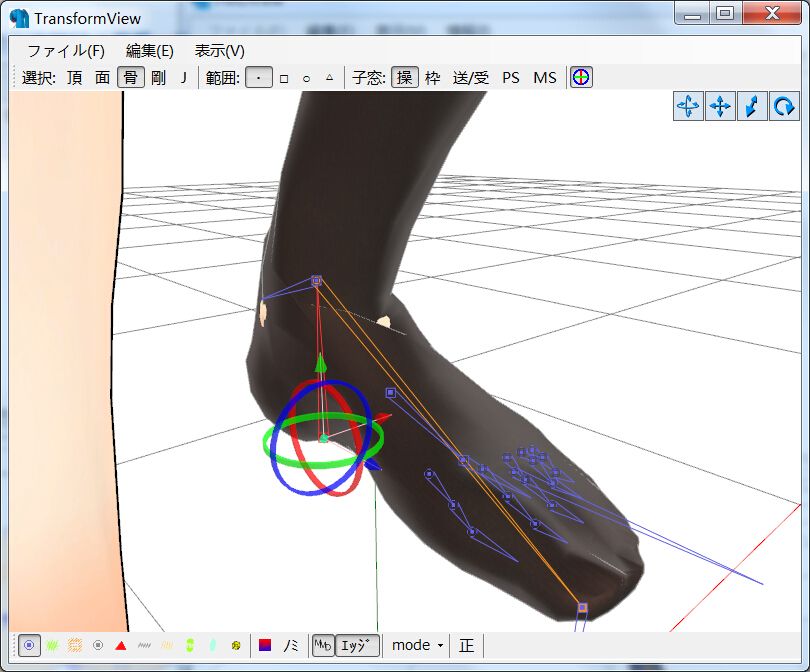This screenshot has height=672, width=810.
Task: Click the 送/受 button
Action: point(471,77)
